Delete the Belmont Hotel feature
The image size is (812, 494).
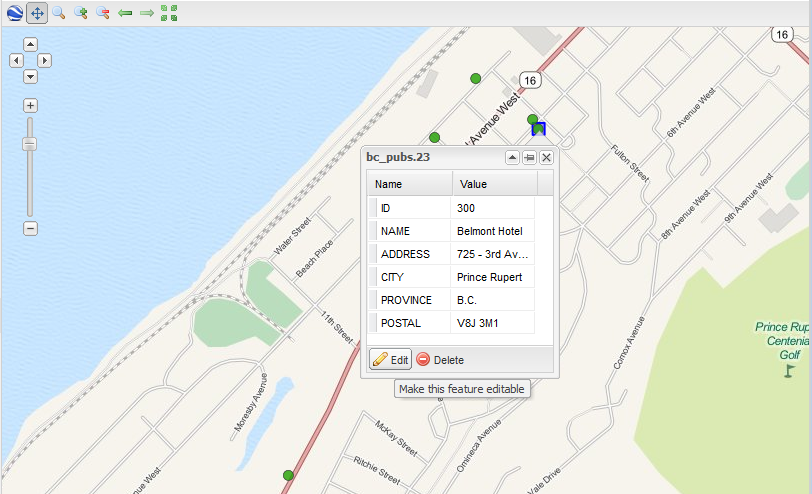[x=440, y=360]
